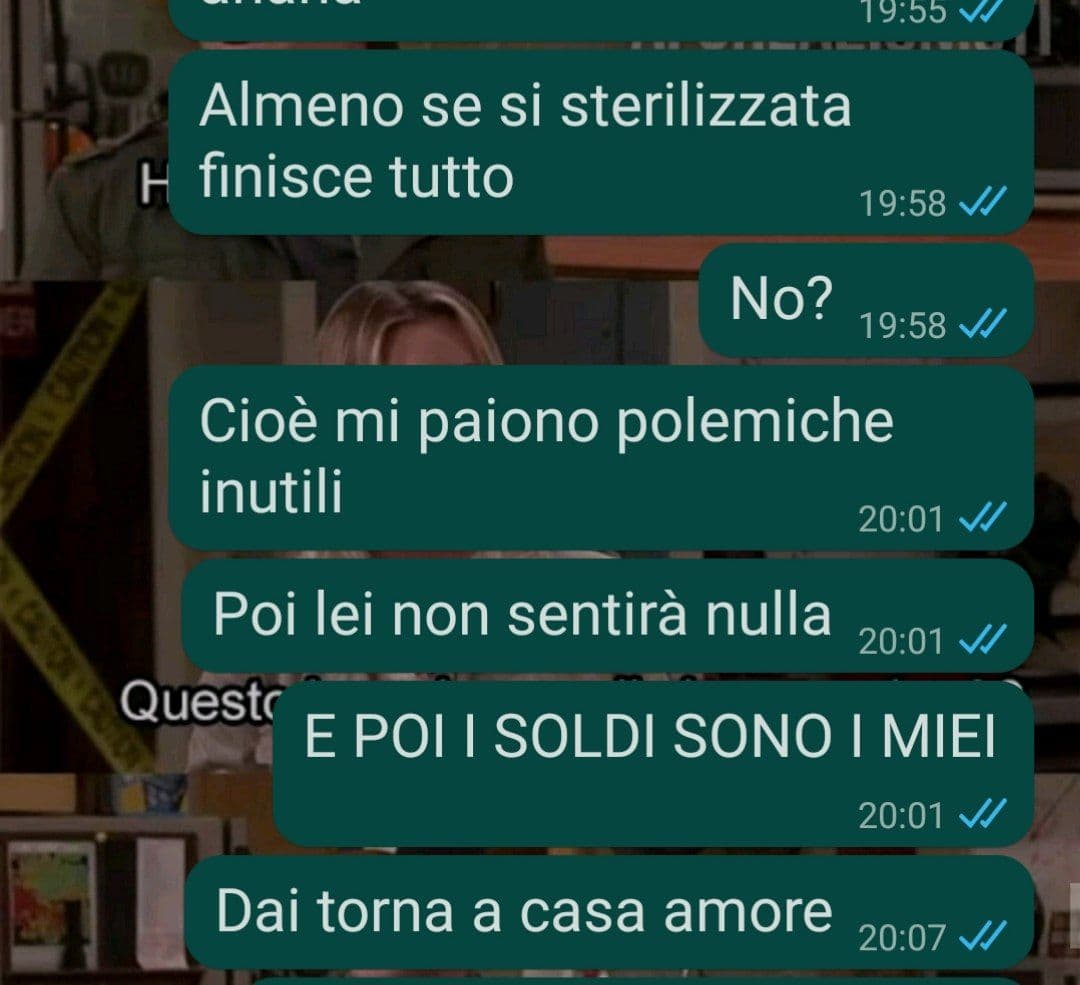Tap the 'Poi lei non sentirà nulla' message
Viewport: 1080px width, 985px height.
(x=608, y=616)
